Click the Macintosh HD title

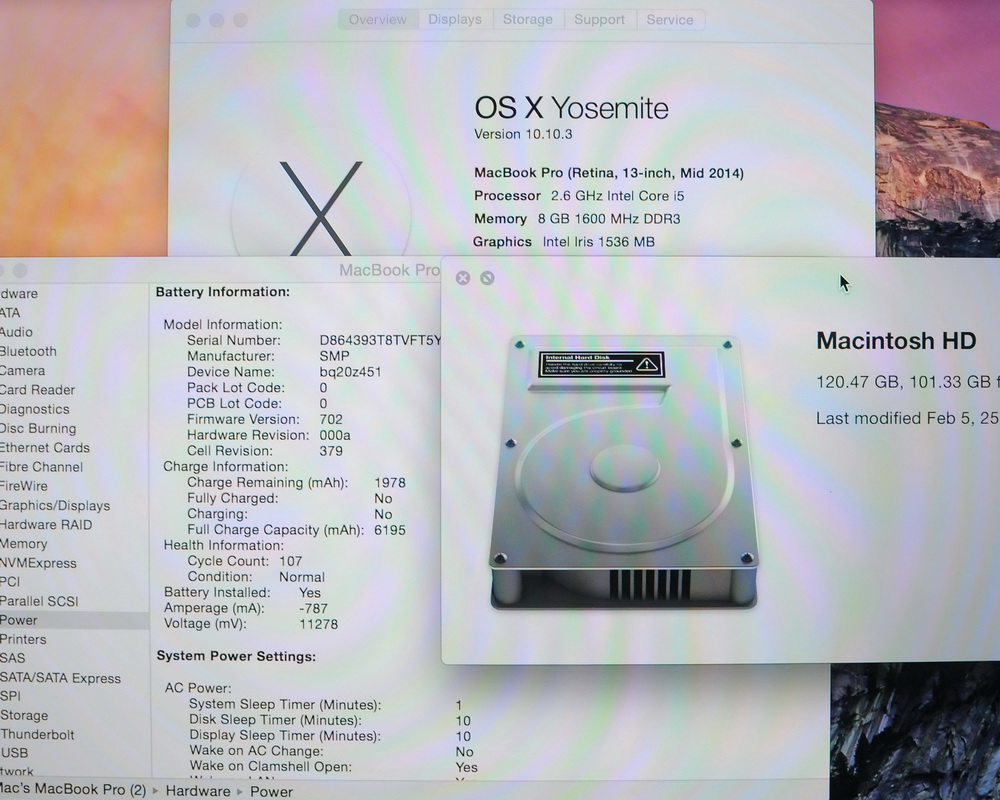coord(896,341)
